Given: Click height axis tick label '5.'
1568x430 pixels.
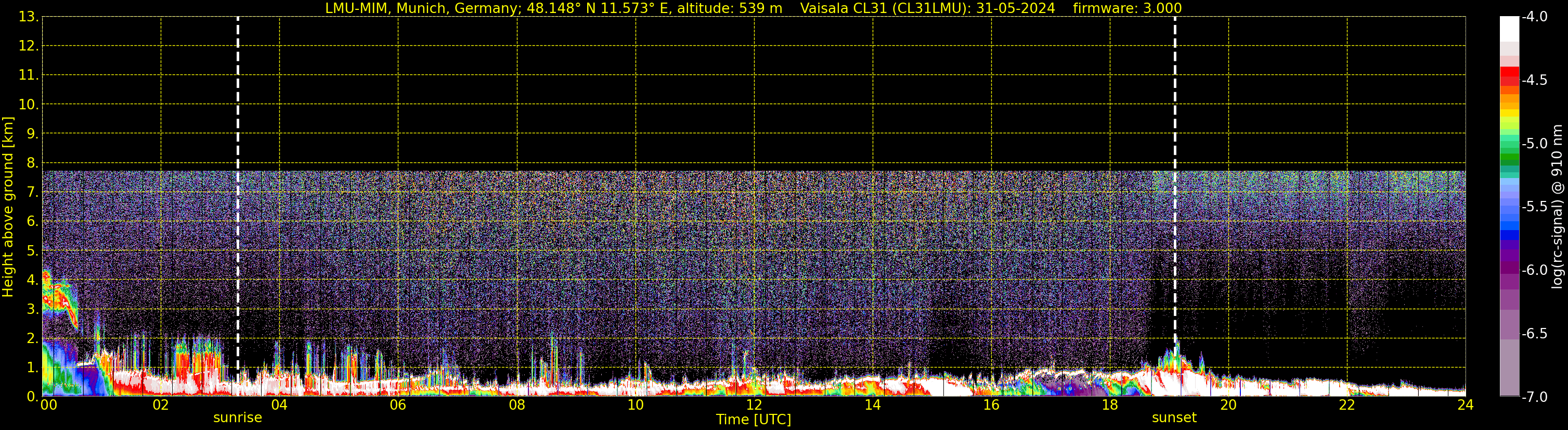Looking at the screenshot, I should (33, 250).
